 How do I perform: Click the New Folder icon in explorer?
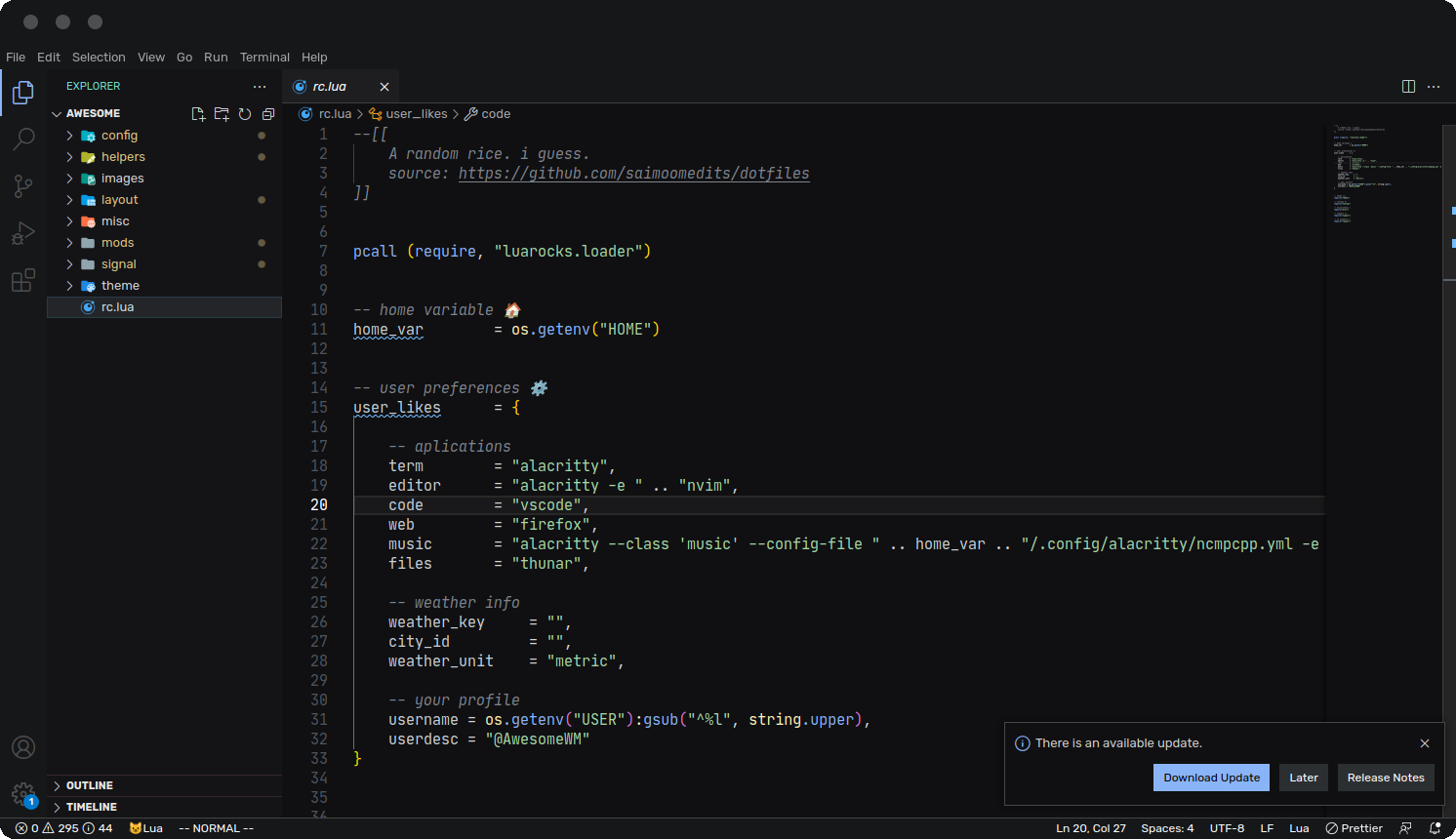point(222,114)
